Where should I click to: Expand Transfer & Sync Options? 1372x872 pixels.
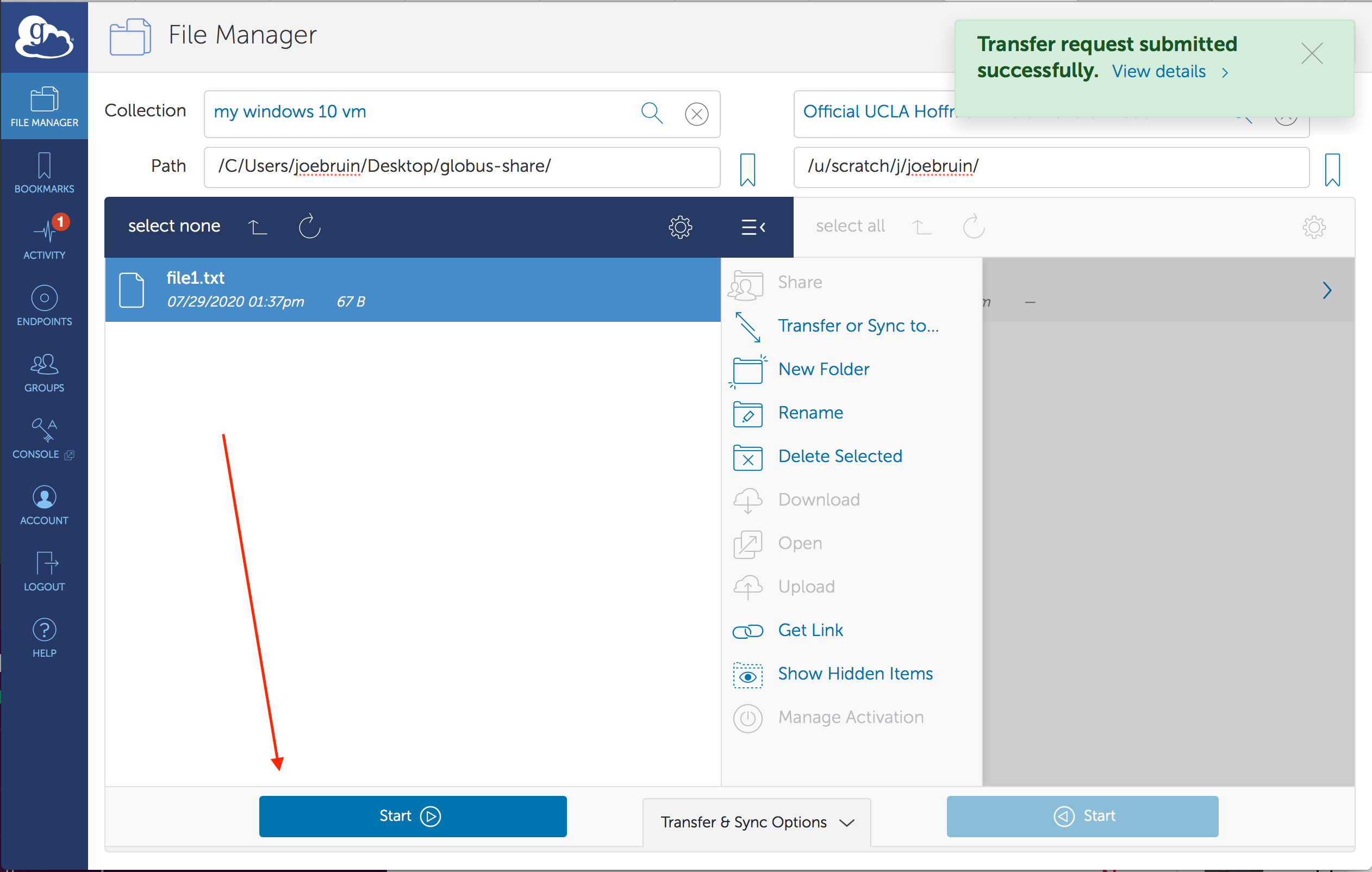click(x=757, y=822)
